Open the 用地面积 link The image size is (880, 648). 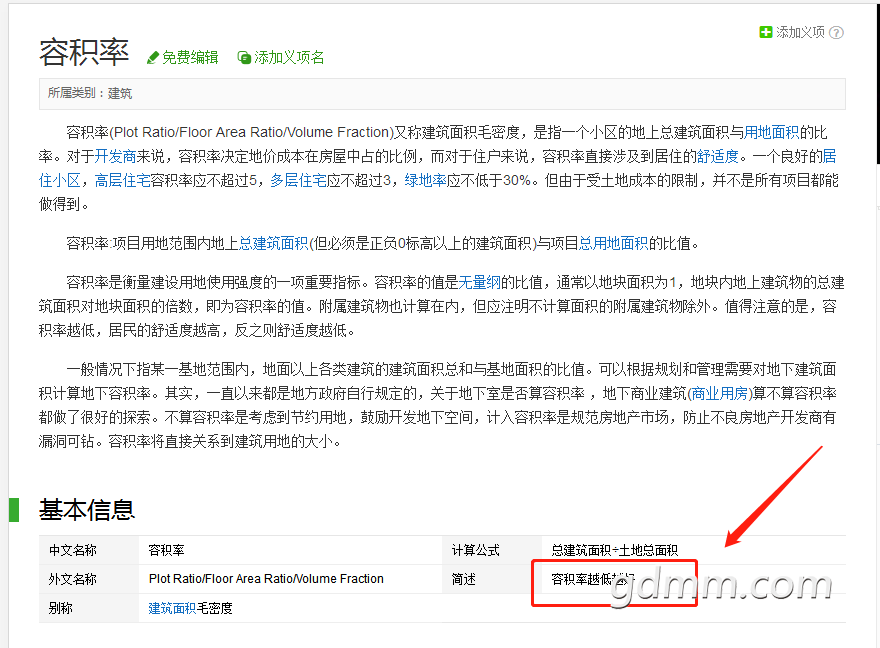[771, 132]
